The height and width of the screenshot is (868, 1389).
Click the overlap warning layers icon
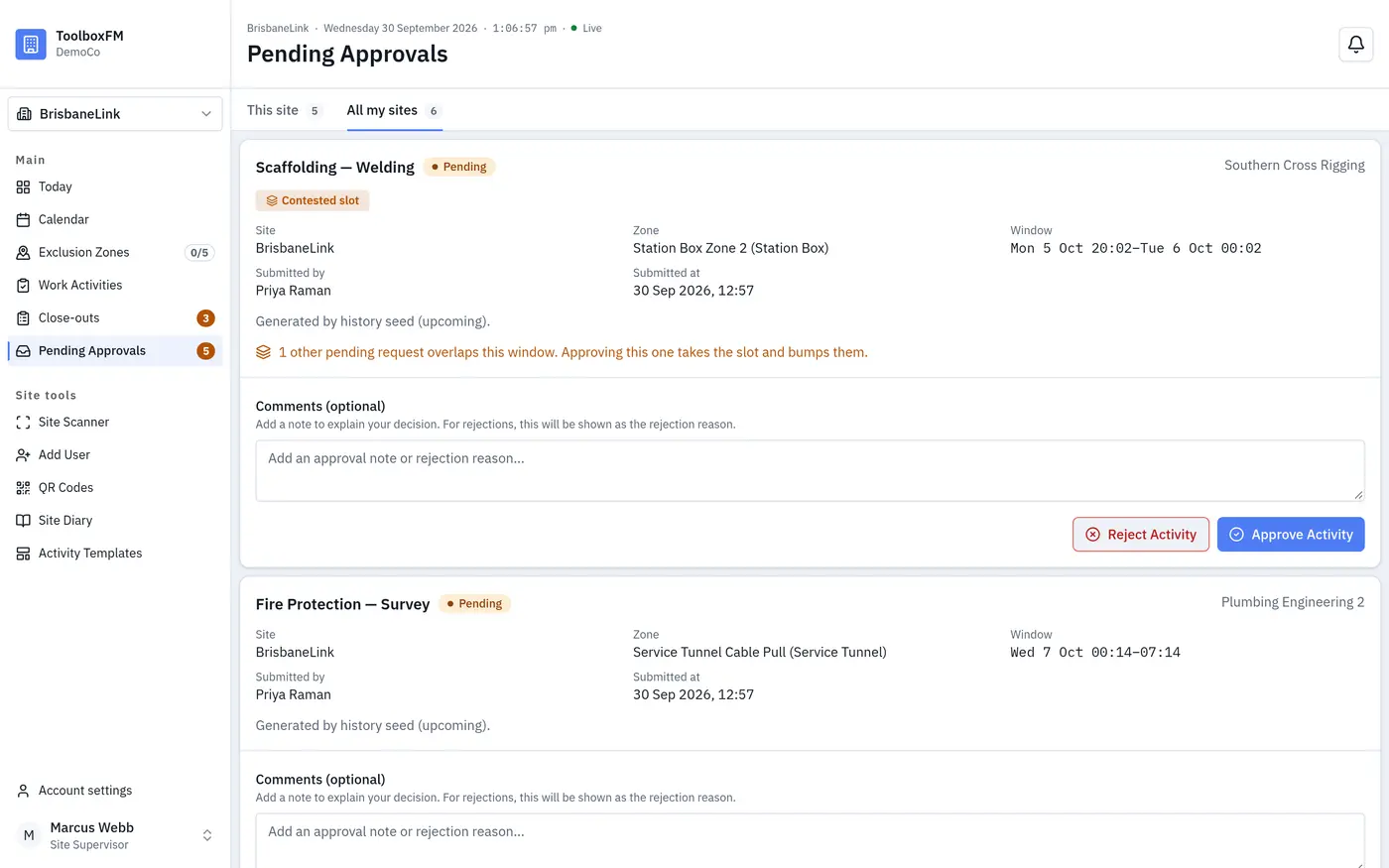[x=263, y=352]
